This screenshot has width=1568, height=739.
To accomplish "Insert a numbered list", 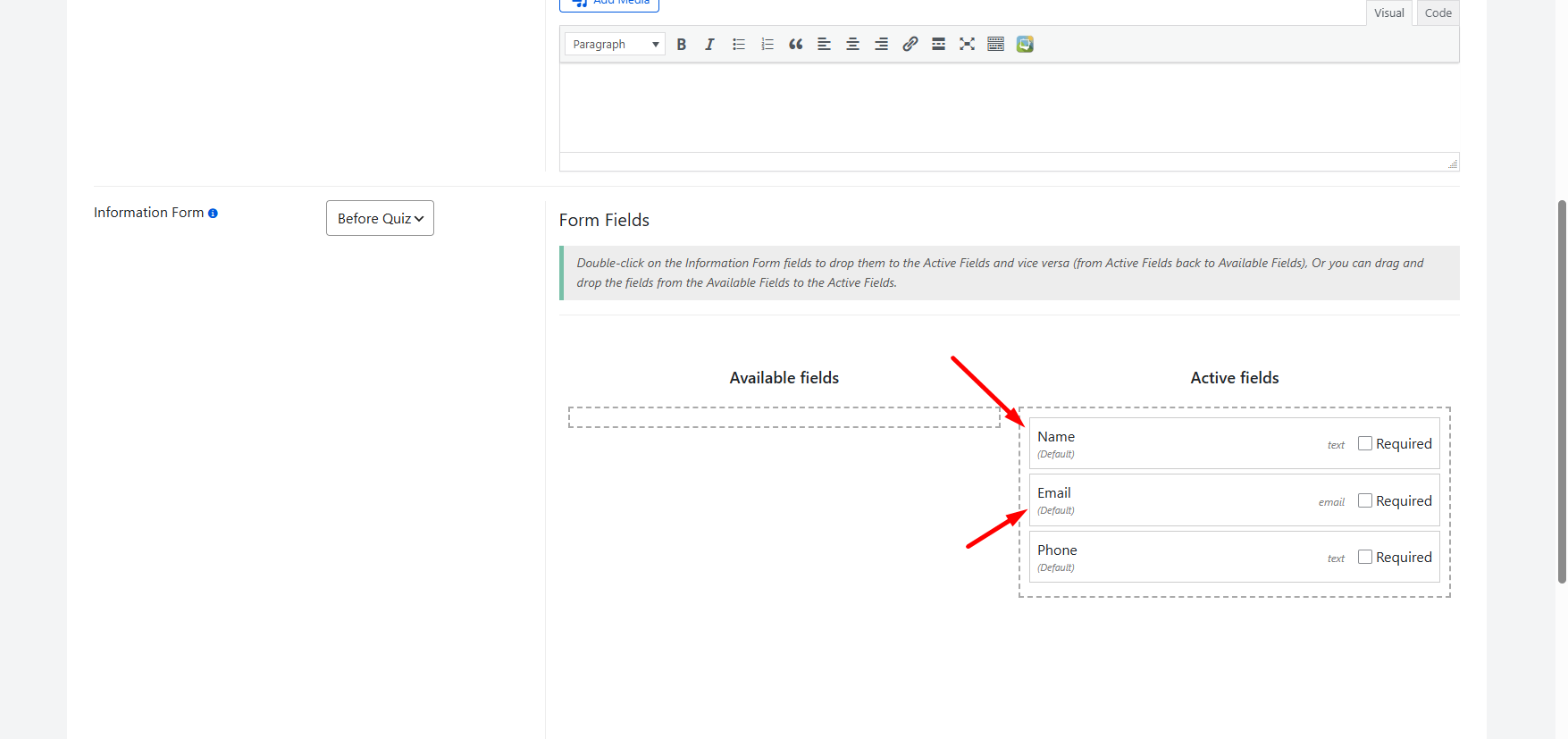I will [767, 45].
